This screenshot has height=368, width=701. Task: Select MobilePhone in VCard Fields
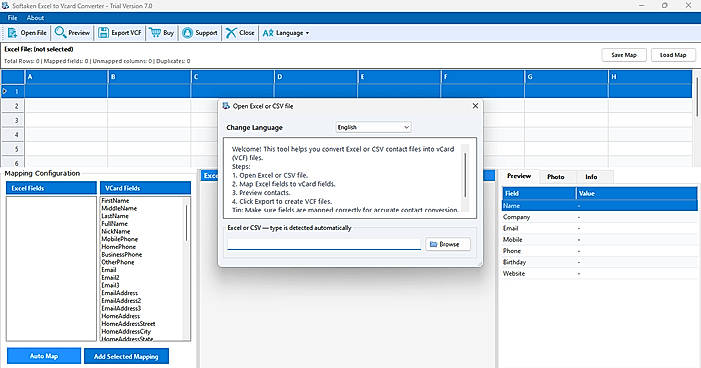tap(119, 239)
